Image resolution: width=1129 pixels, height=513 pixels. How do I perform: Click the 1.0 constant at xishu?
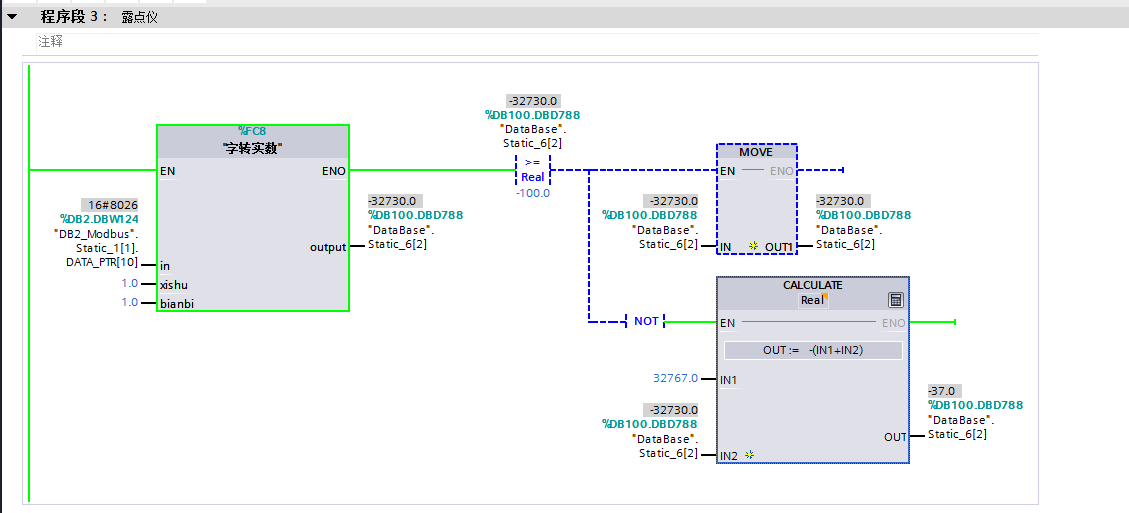[130, 284]
